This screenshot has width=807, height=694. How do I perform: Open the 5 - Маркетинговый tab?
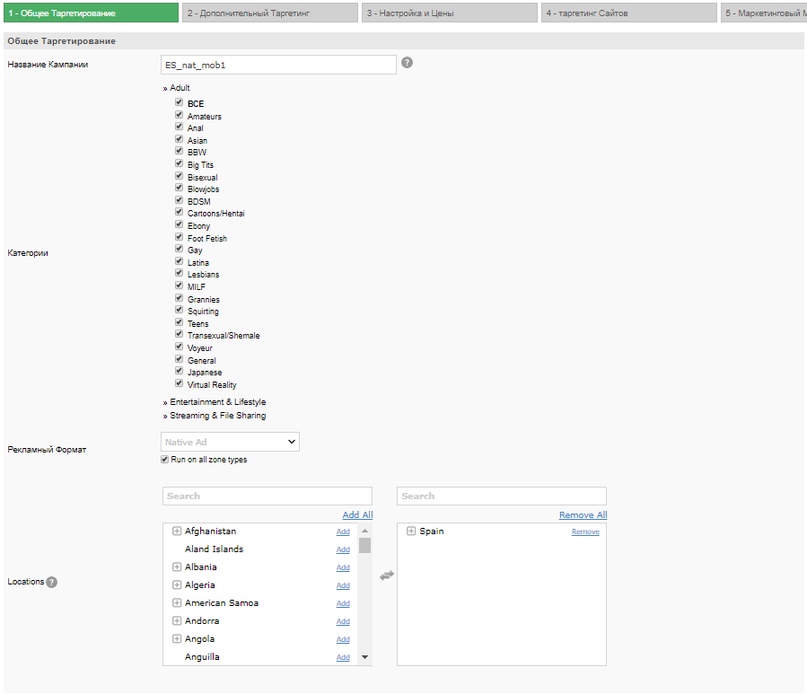tap(764, 13)
